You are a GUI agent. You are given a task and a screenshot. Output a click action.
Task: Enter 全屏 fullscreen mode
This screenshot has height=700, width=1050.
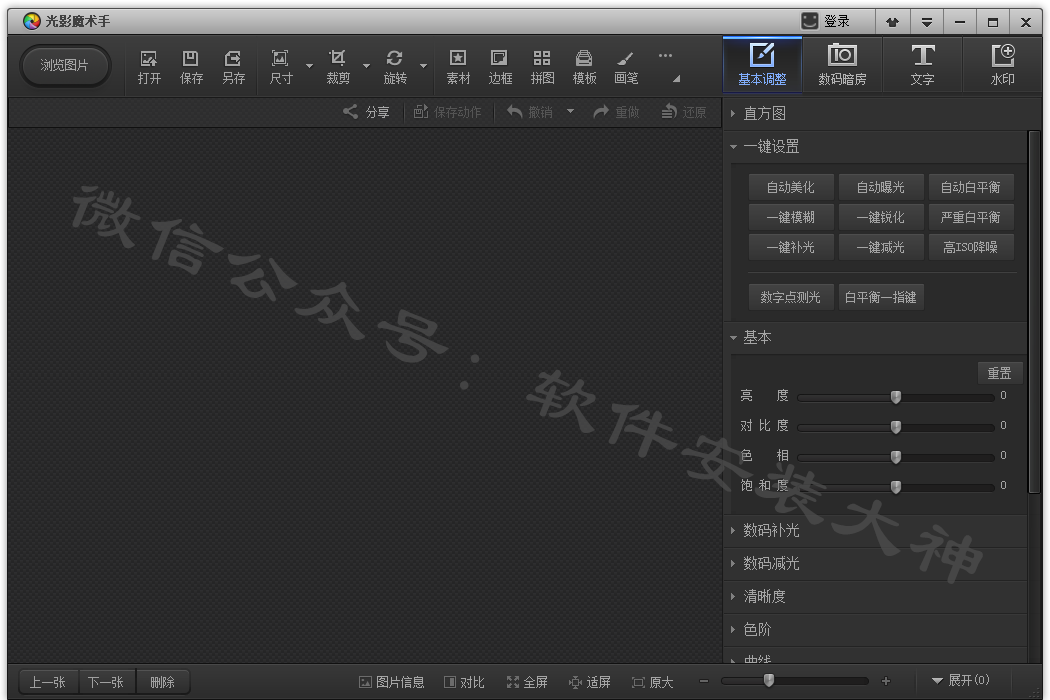point(527,682)
